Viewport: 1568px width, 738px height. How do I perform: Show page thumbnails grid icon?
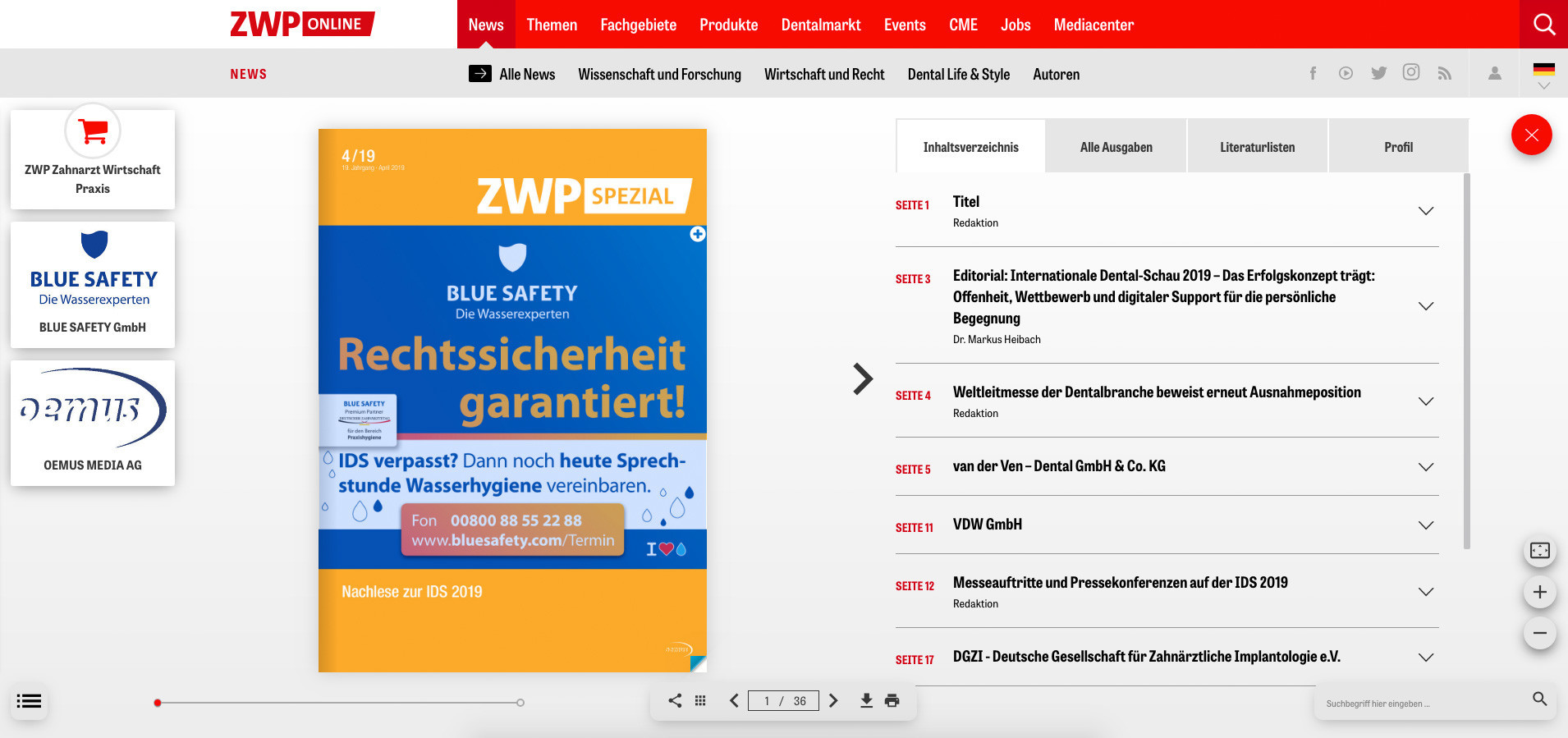tap(700, 700)
